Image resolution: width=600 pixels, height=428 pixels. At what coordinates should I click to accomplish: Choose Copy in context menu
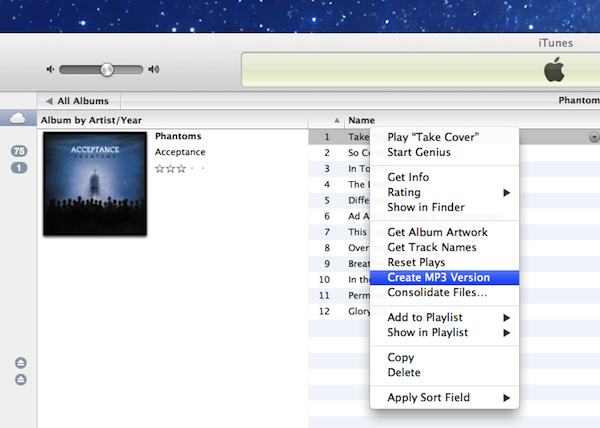tap(444, 357)
